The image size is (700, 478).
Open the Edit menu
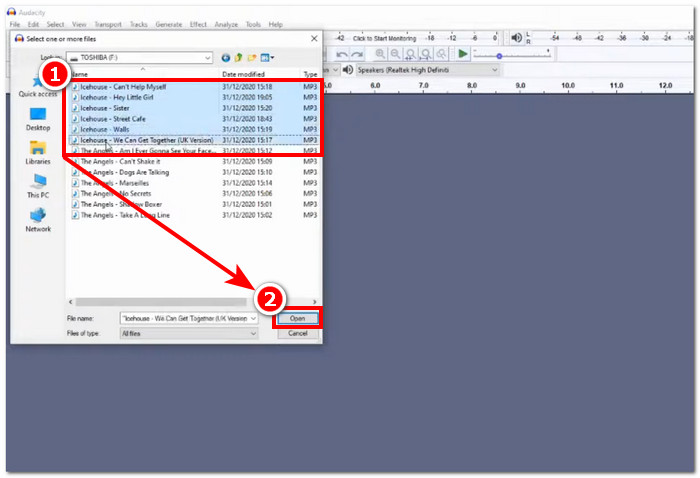[x=33, y=24]
